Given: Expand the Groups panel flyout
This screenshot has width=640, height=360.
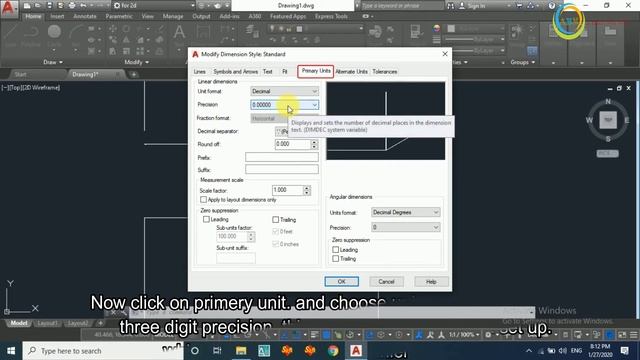Looking at the screenshot, I should pyautogui.click(x=523, y=62).
